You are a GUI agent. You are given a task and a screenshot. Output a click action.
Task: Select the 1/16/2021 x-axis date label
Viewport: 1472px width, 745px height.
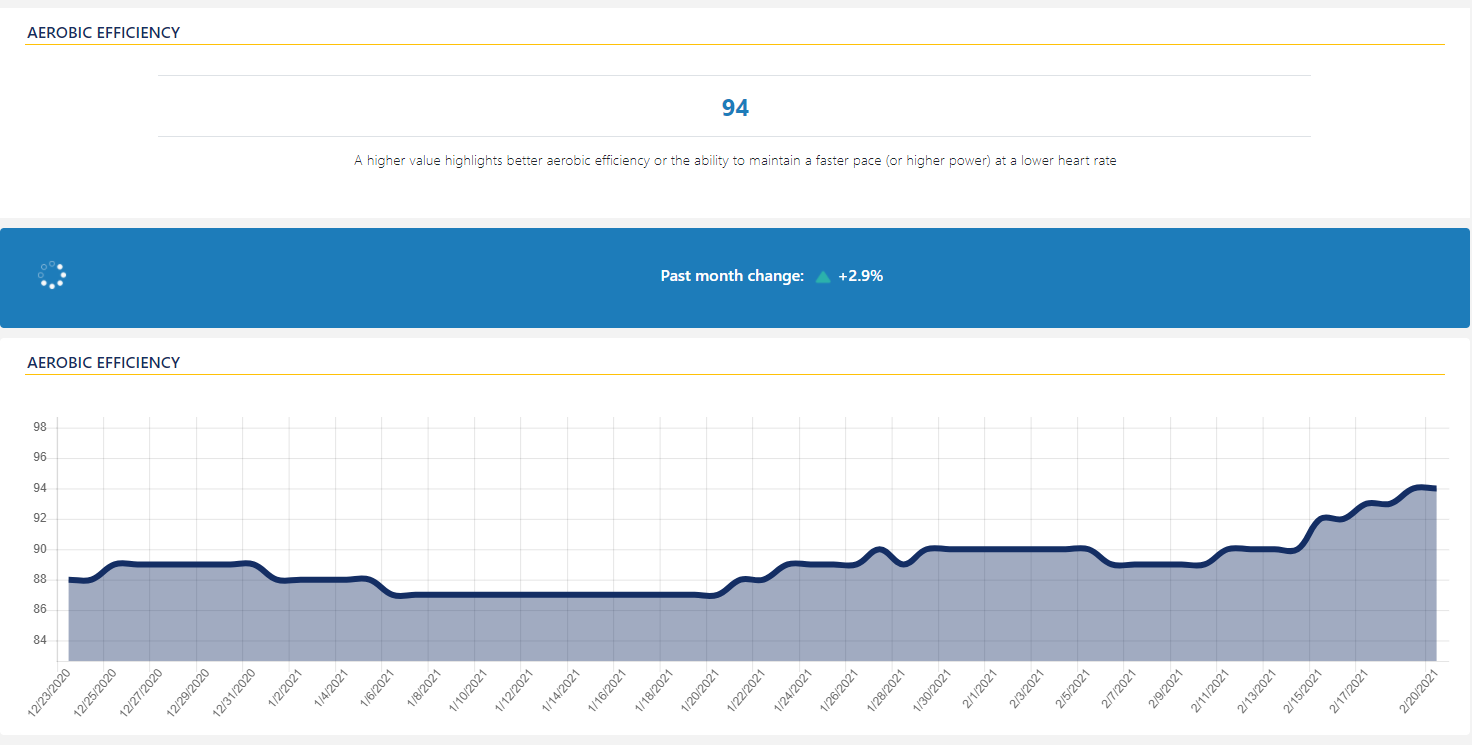[x=607, y=690]
